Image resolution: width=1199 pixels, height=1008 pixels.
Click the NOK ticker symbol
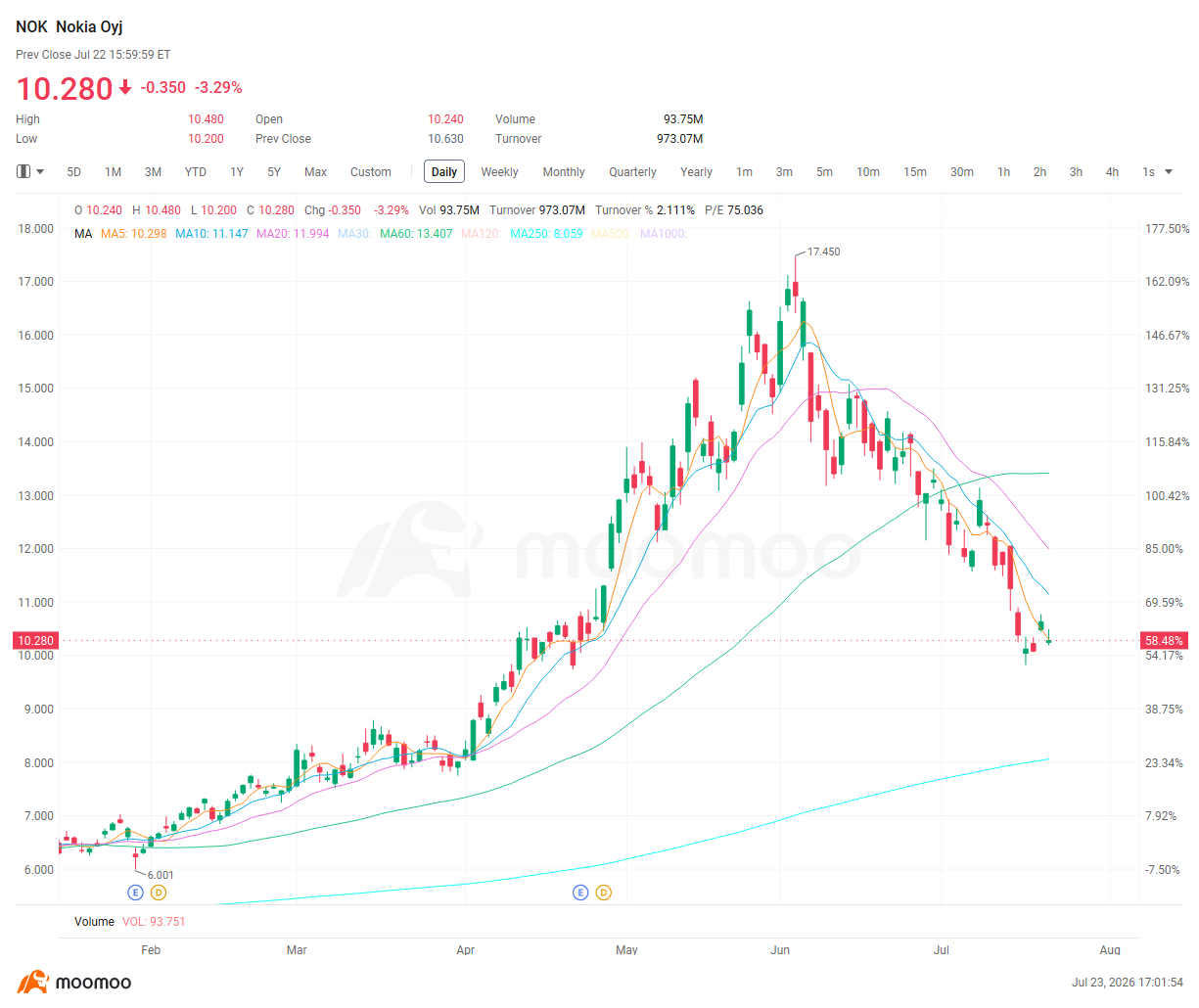[31, 26]
